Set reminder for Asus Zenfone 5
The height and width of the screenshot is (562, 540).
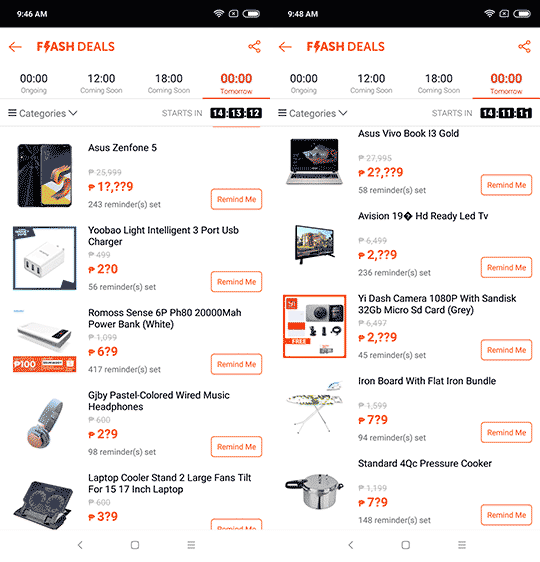pyautogui.click(x=236, y=199)
